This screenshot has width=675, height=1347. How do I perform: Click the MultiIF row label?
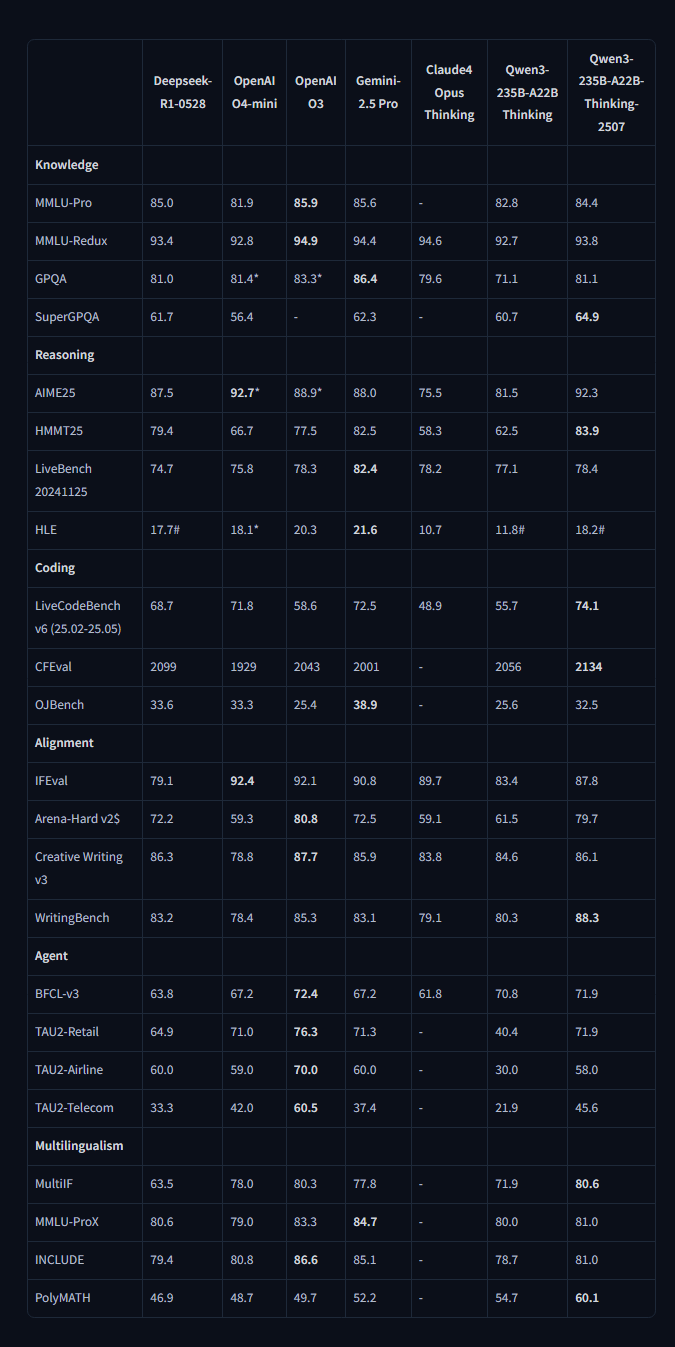click(x=54, y=1184)
